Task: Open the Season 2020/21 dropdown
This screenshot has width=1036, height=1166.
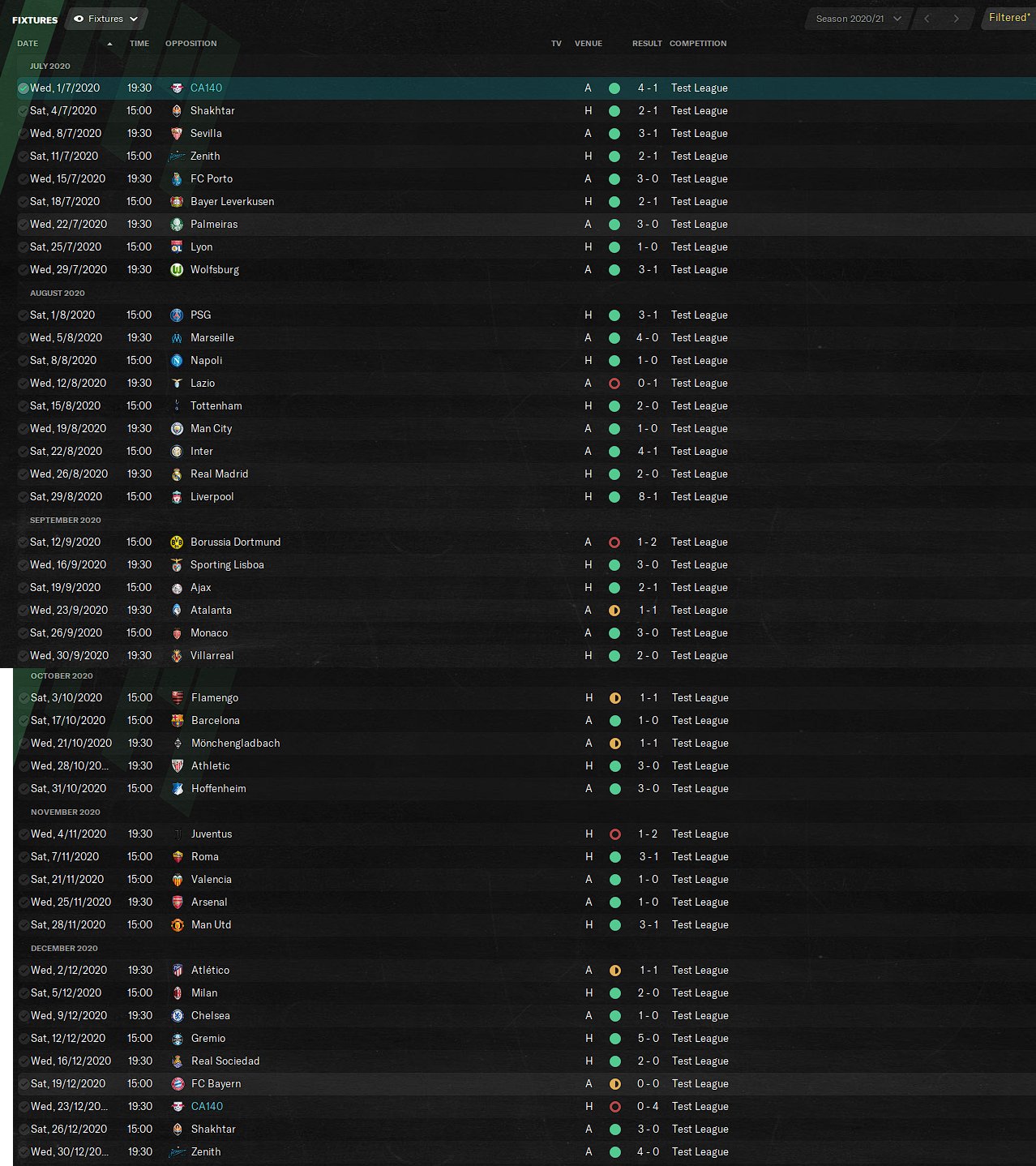Action: point(858,19)
